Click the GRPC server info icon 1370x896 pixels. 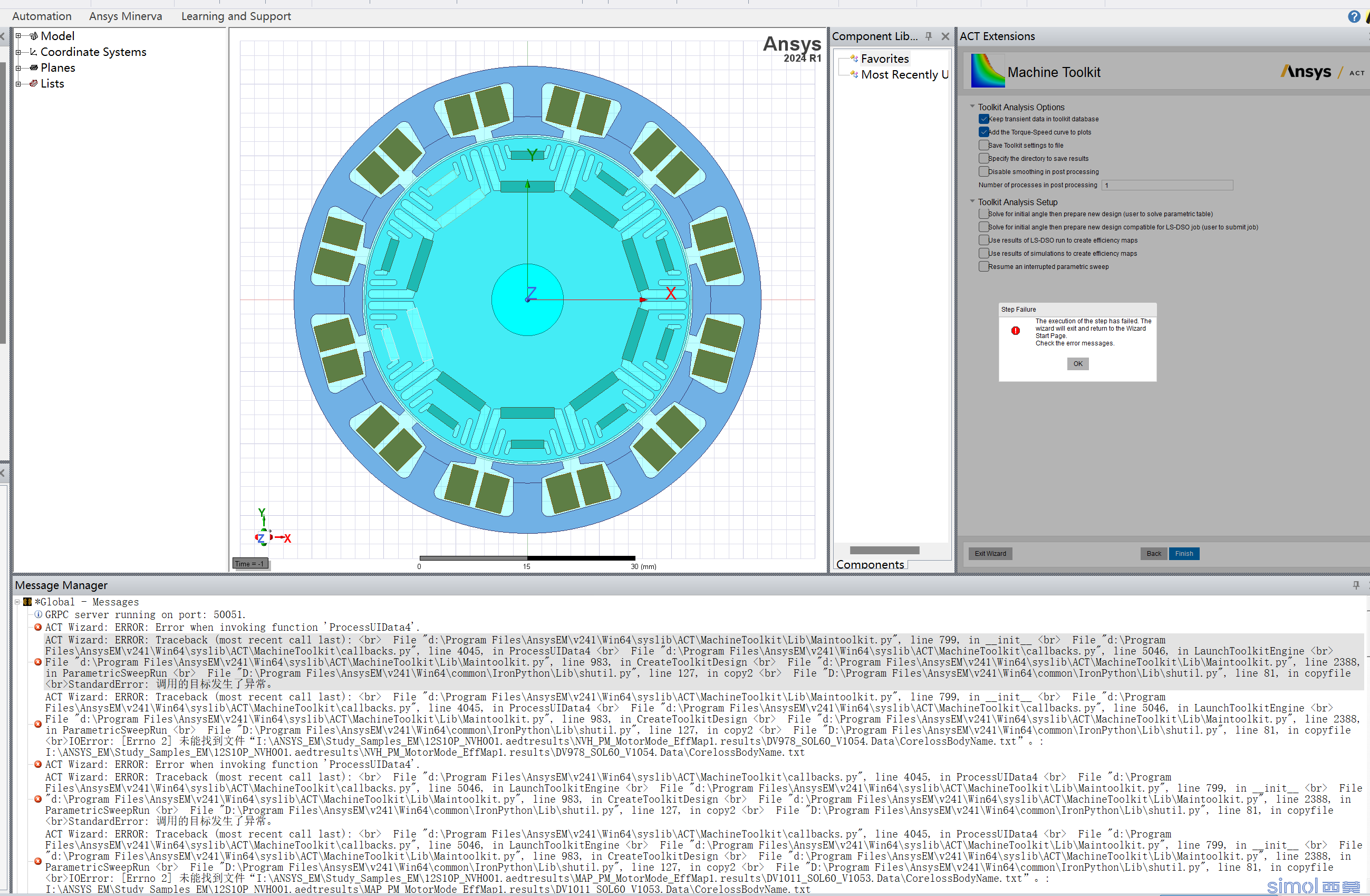tap(38, 614)
